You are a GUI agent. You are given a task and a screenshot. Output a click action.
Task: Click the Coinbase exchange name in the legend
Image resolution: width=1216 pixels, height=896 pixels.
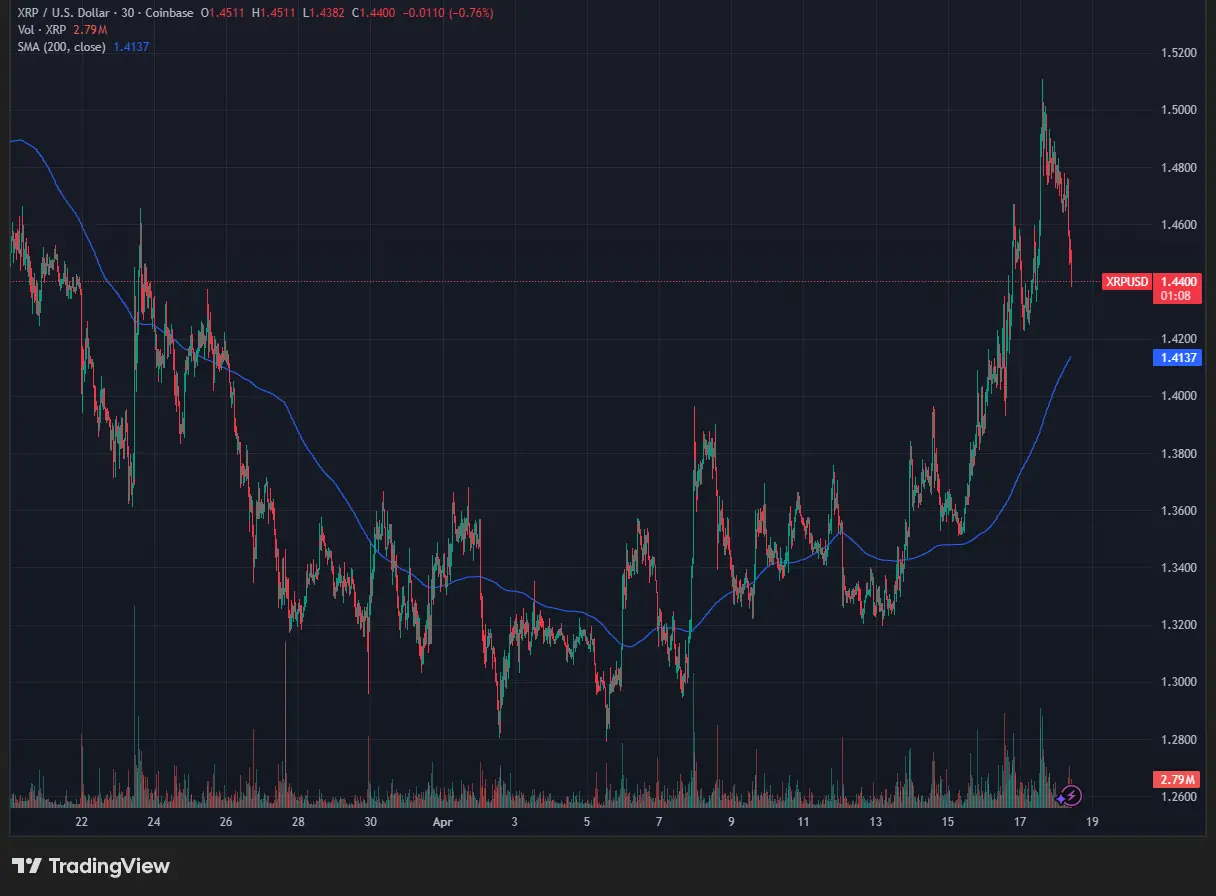coord(169,13)
